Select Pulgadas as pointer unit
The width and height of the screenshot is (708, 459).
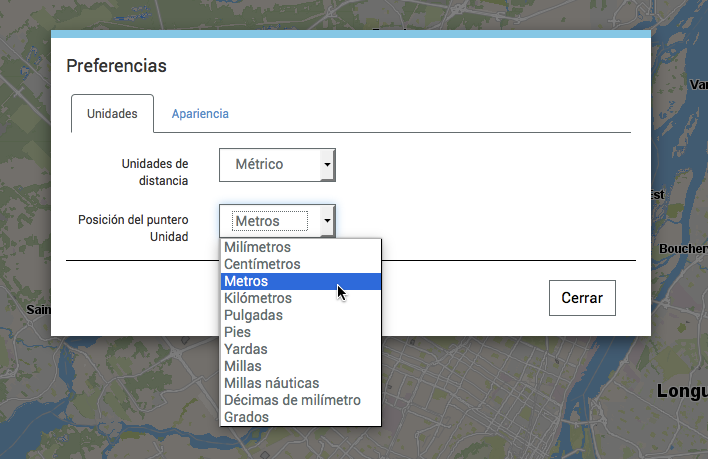301,315
